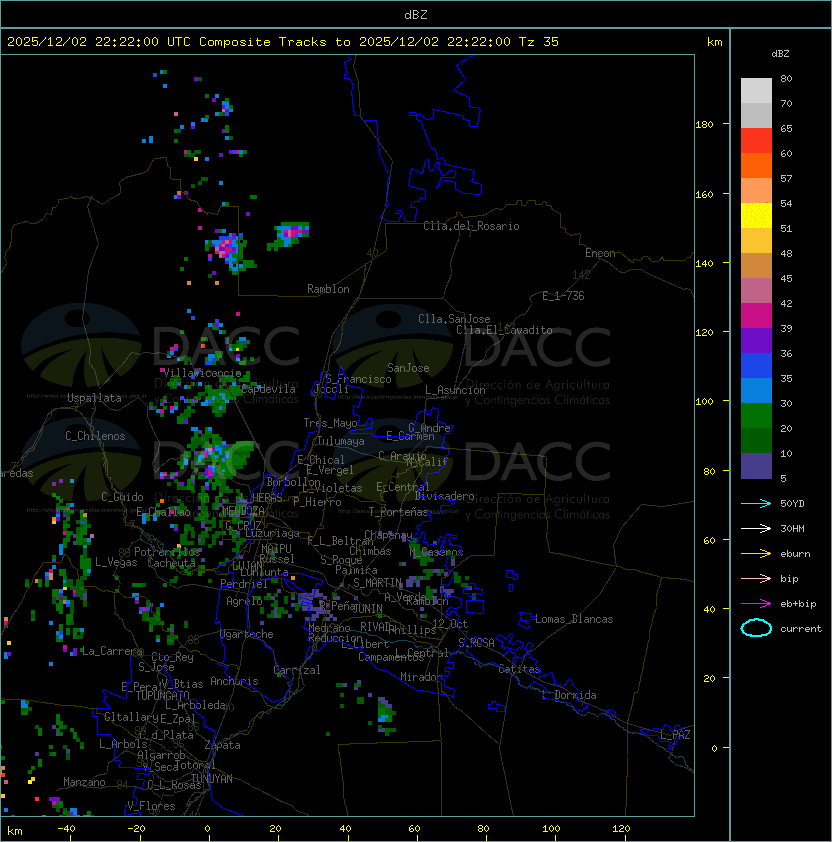The image size is (832, 842).
Task: Click the '42' value on dBZ scale
Action: (x=786, y=303)
